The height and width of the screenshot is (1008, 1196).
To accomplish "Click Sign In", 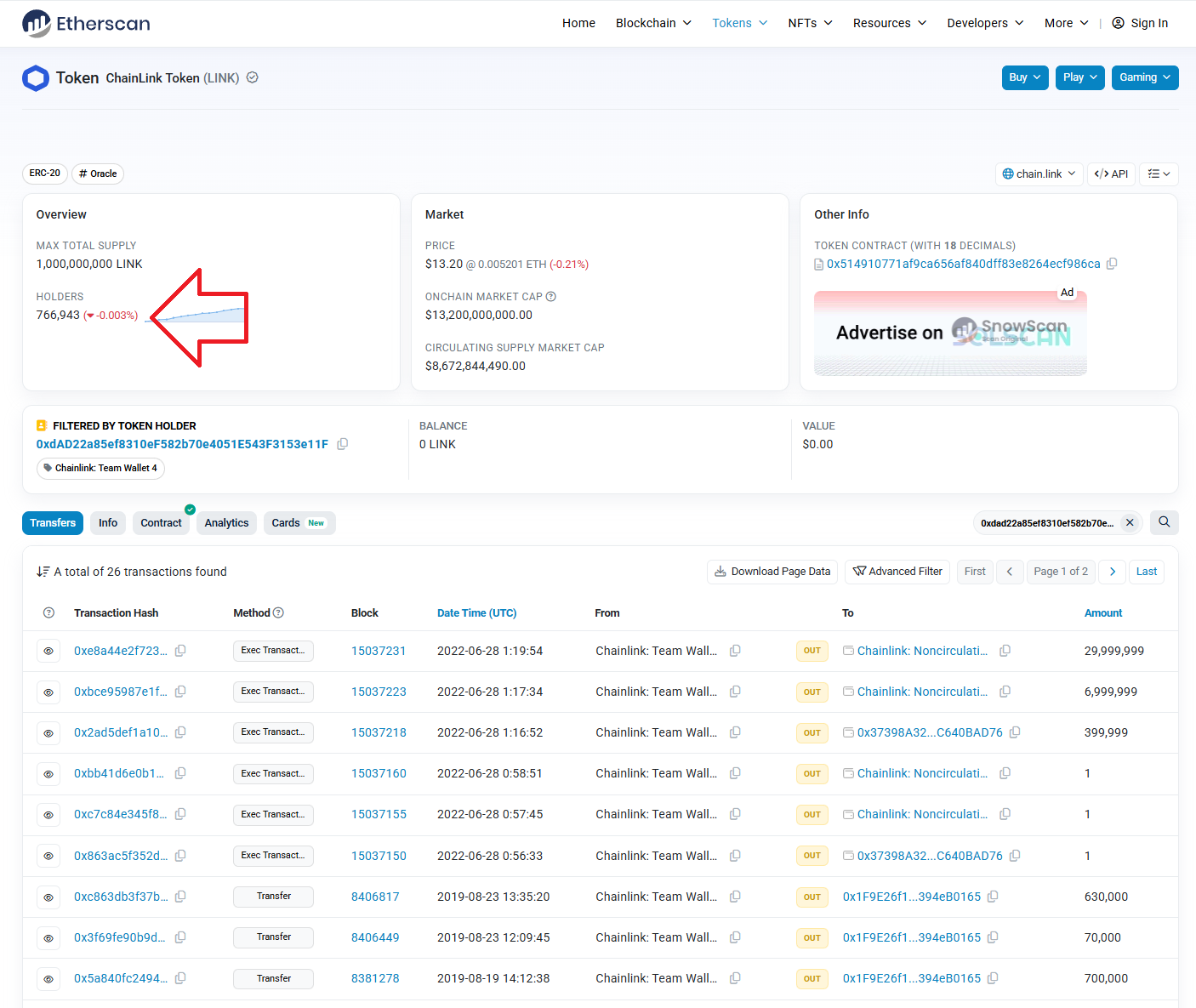I will pos(1140,23).
